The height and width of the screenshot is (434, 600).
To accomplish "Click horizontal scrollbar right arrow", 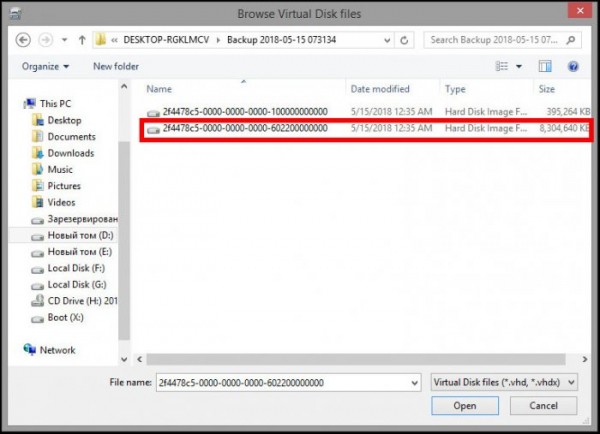I will click(x=584, y=359).
